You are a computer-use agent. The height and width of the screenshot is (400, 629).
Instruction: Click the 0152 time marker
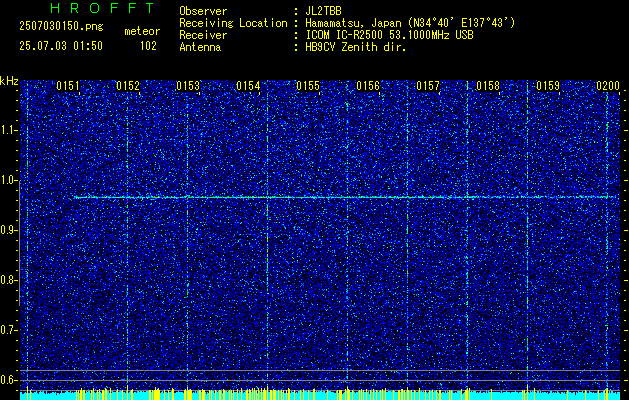point(128,86)
